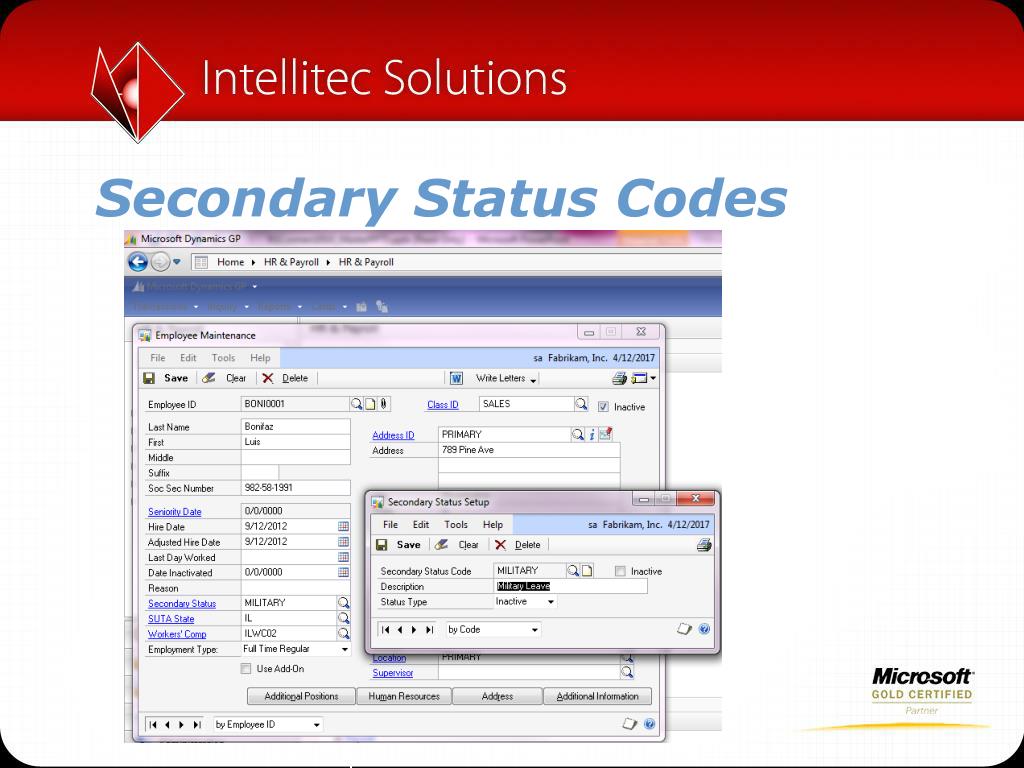
Task: Click the Seniority Date link
Action: (174, 512)
